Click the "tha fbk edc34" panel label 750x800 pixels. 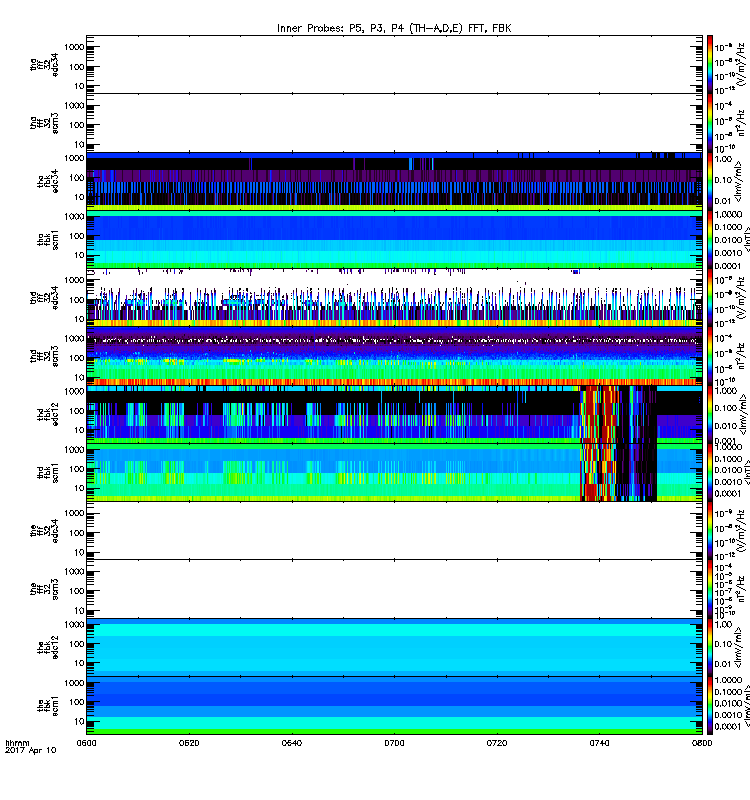pos(47,181)
